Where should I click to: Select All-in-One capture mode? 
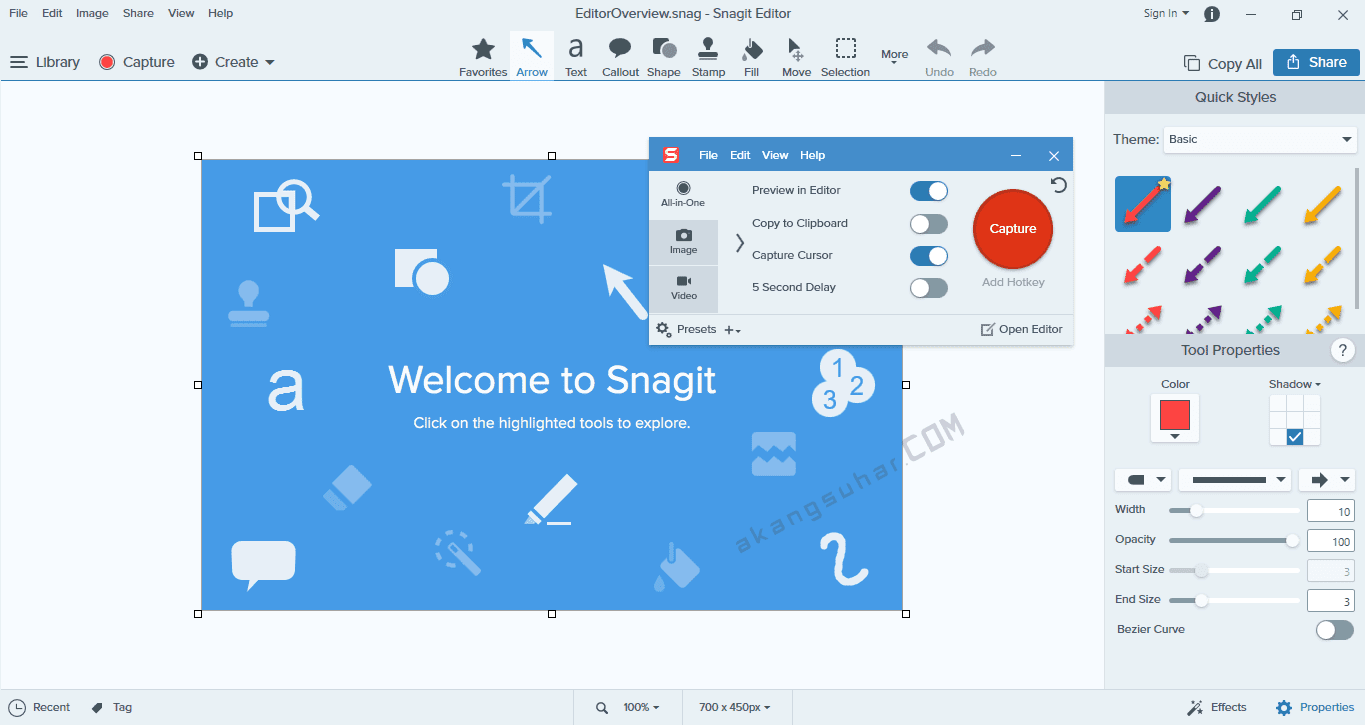pos(683,194)
